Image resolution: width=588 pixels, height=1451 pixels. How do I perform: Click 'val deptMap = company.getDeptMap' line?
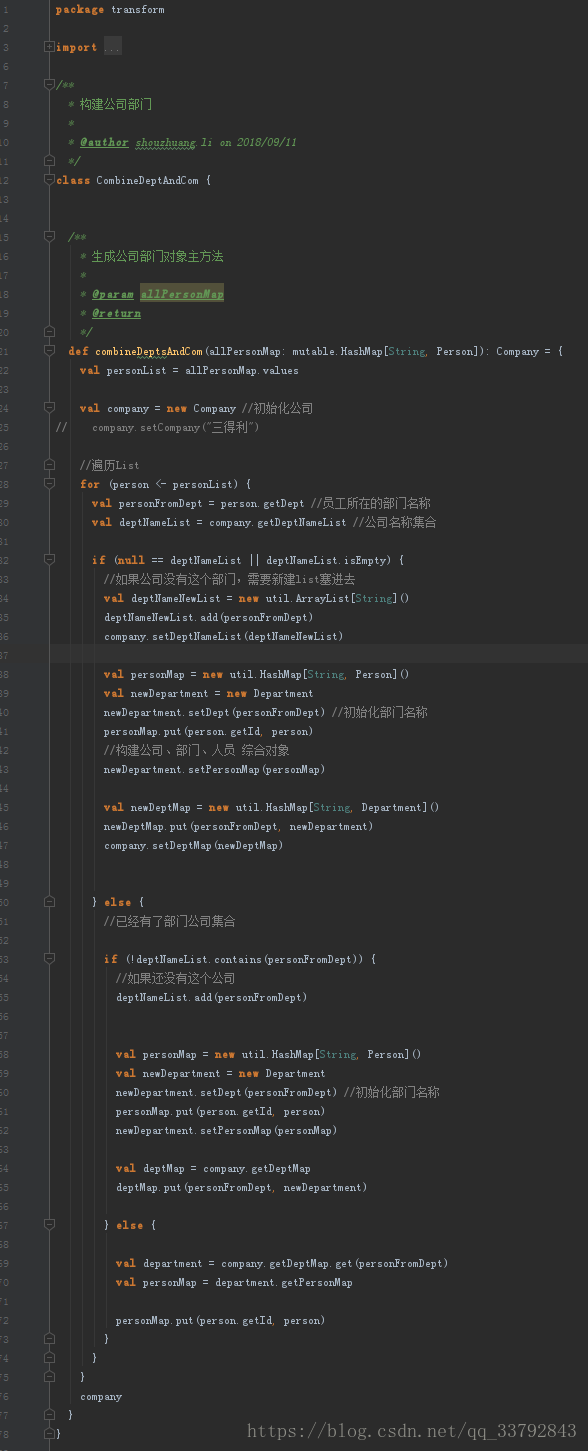(213, 1168)
